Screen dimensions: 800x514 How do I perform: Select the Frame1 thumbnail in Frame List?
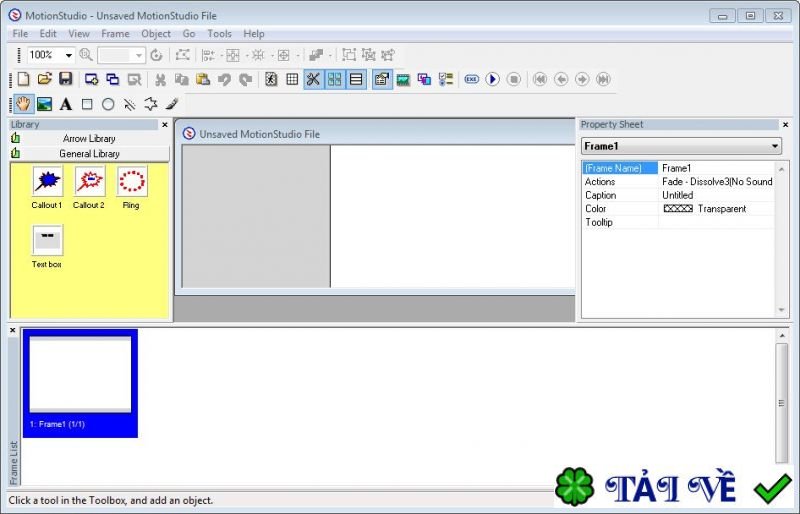pyautogui.click(x=80, y=383)
